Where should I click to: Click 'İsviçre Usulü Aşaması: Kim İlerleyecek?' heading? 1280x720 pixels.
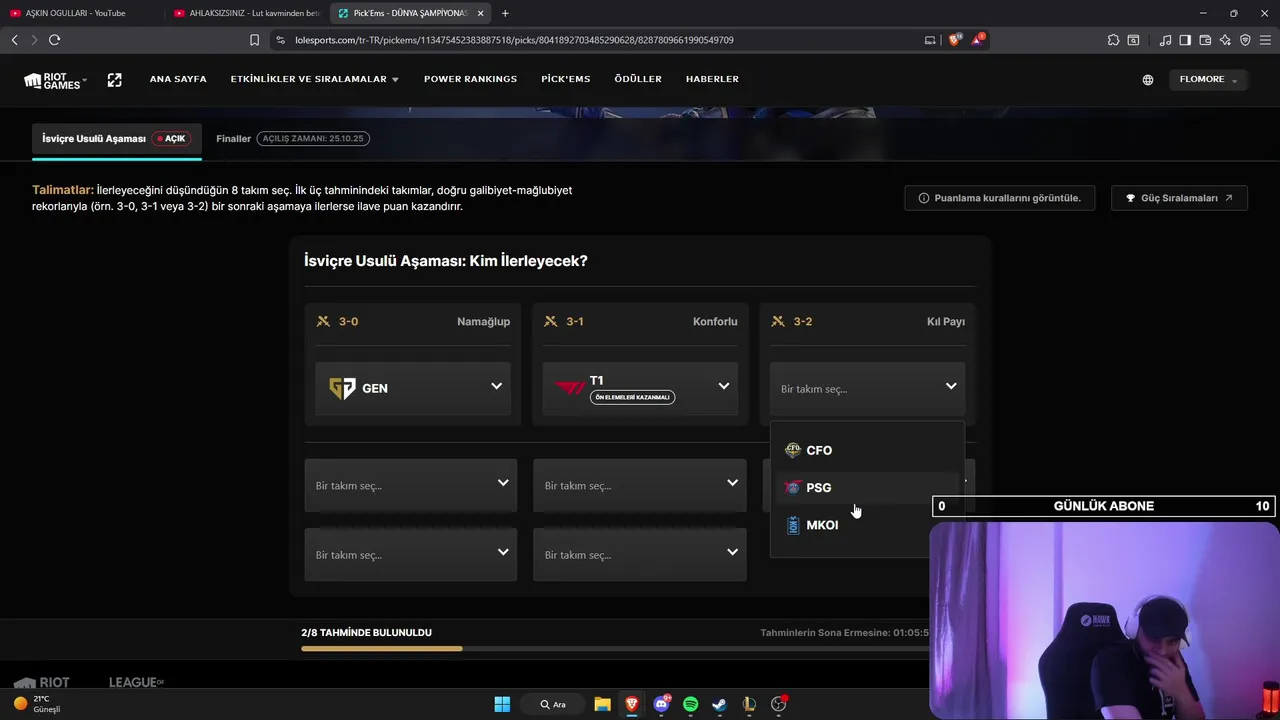(445, 261)
